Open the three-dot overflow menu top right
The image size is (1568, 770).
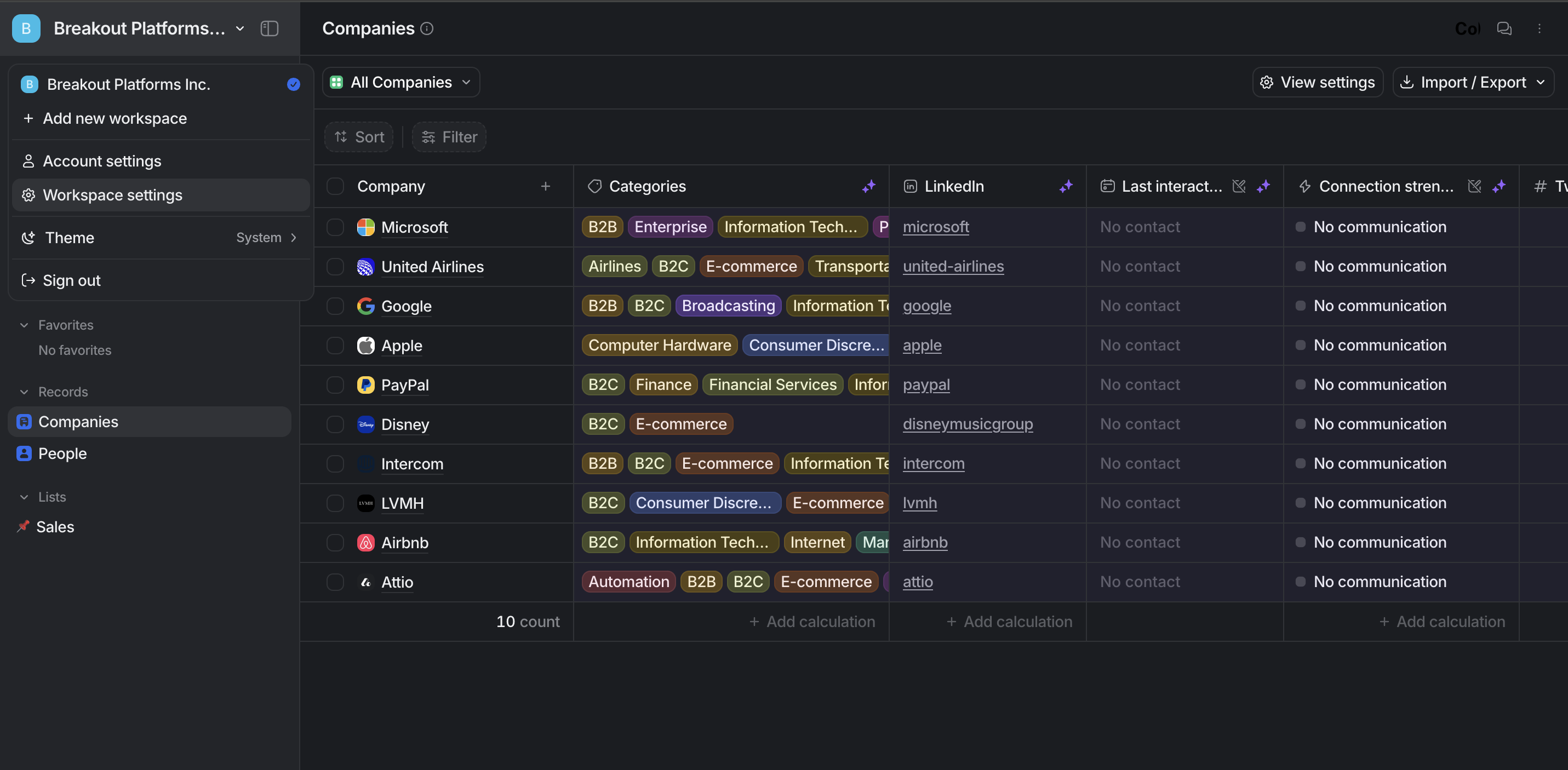(1540, 28)
